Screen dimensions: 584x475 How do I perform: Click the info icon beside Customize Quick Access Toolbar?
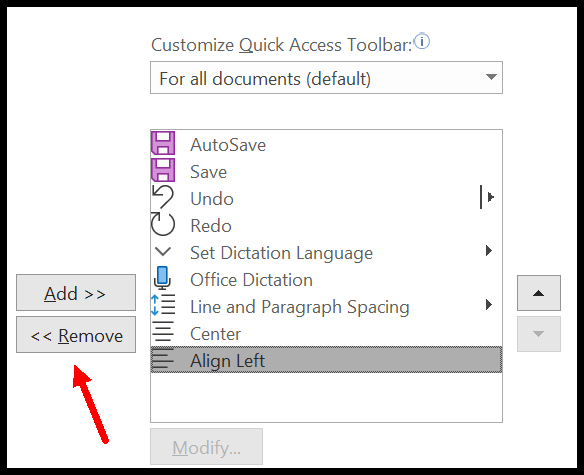[422, 41]
